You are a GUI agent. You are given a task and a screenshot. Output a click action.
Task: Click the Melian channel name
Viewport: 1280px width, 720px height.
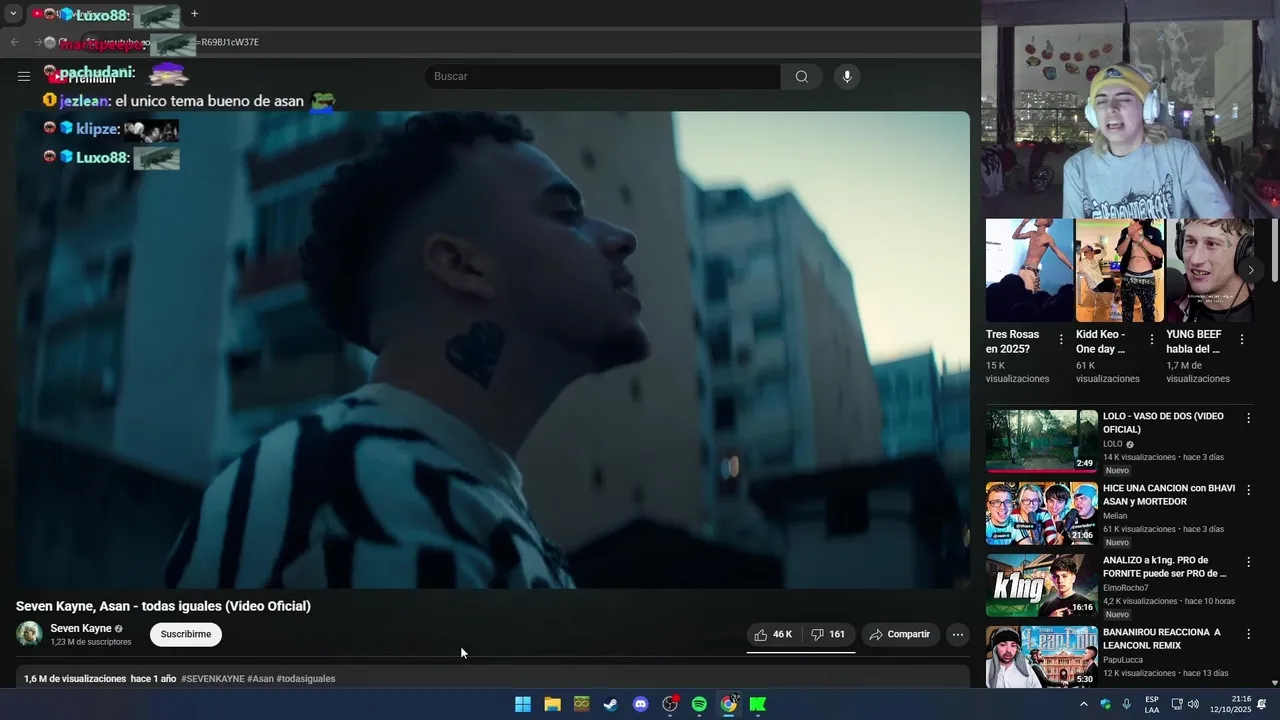click(x=1115, y=516)
